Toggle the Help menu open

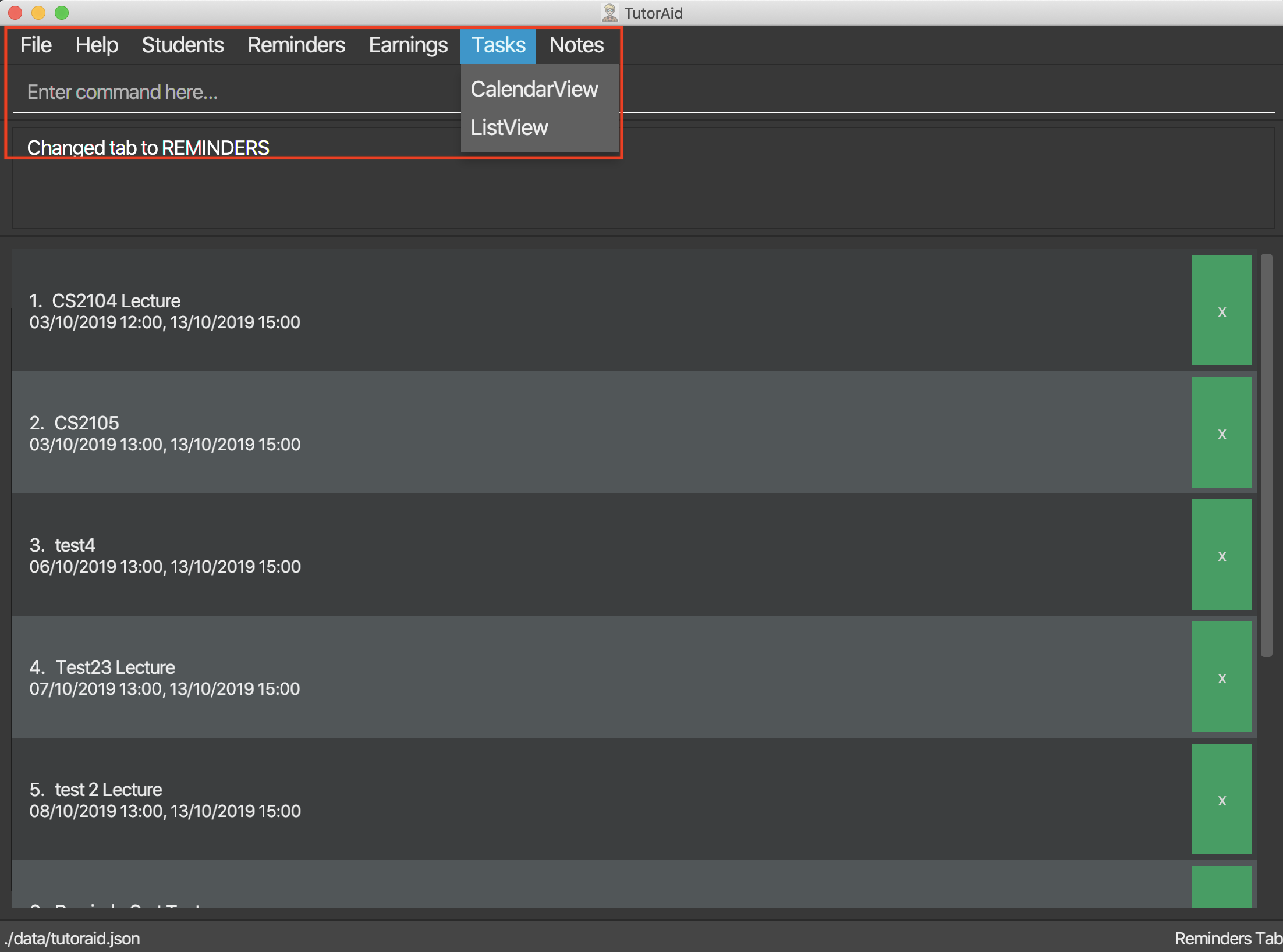point(97,45)
